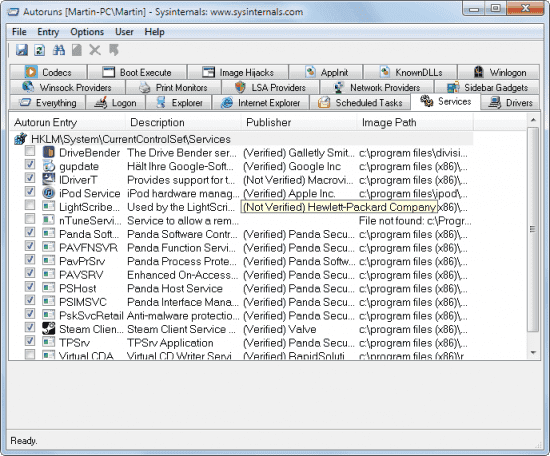Select the KnownDLLs tab
The height and width of the screenshot is (456, 550).
click(x=411, y=72)
